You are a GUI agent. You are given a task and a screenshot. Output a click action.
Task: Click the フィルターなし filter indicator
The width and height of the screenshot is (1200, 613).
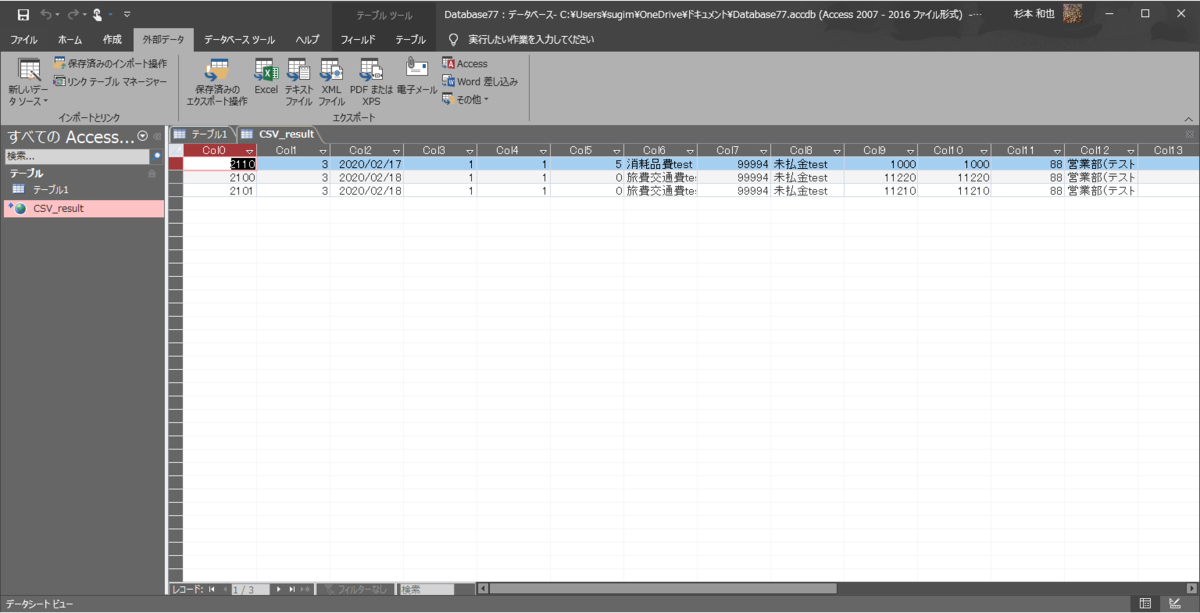click(x=355, y=590)
